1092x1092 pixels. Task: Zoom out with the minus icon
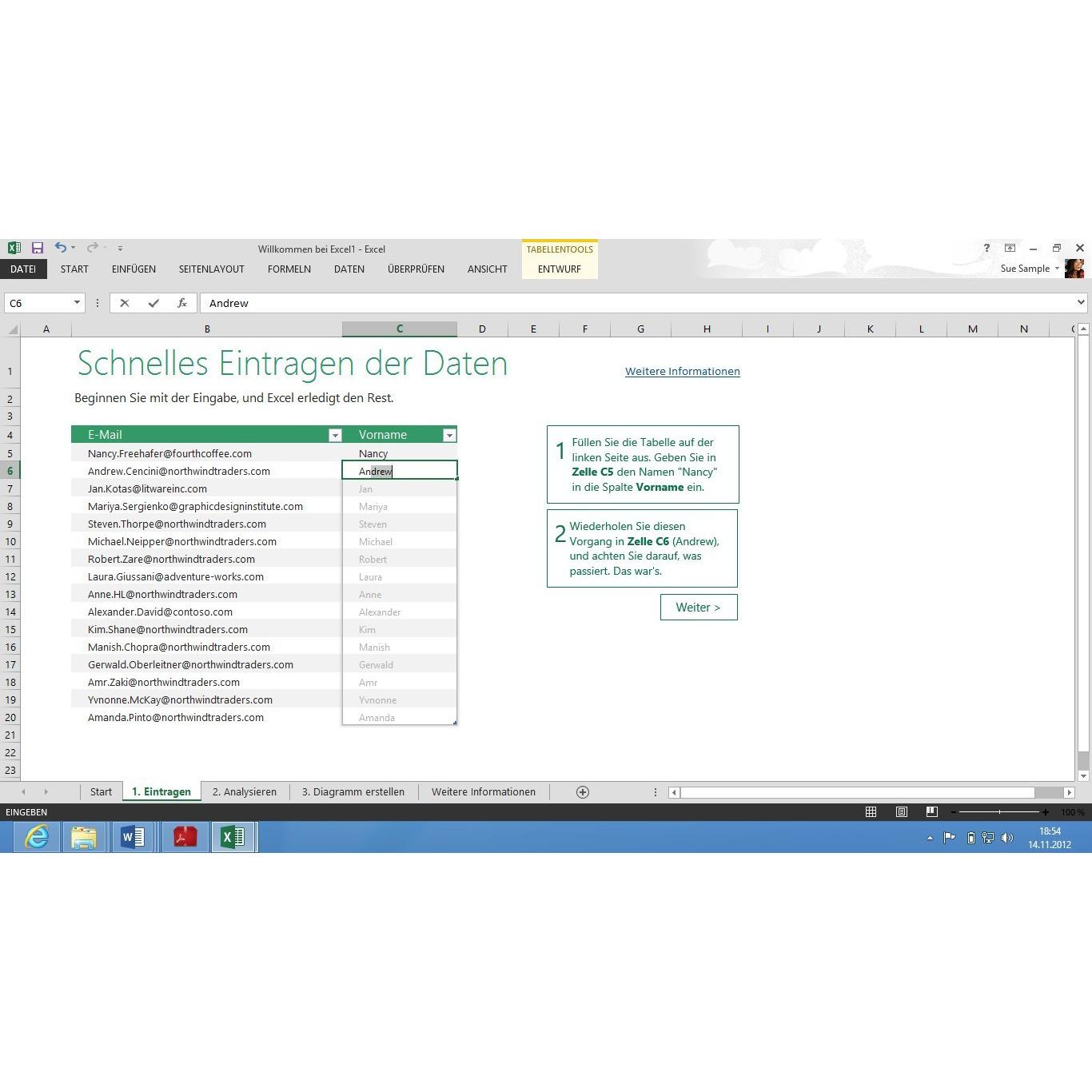point(954,812)
